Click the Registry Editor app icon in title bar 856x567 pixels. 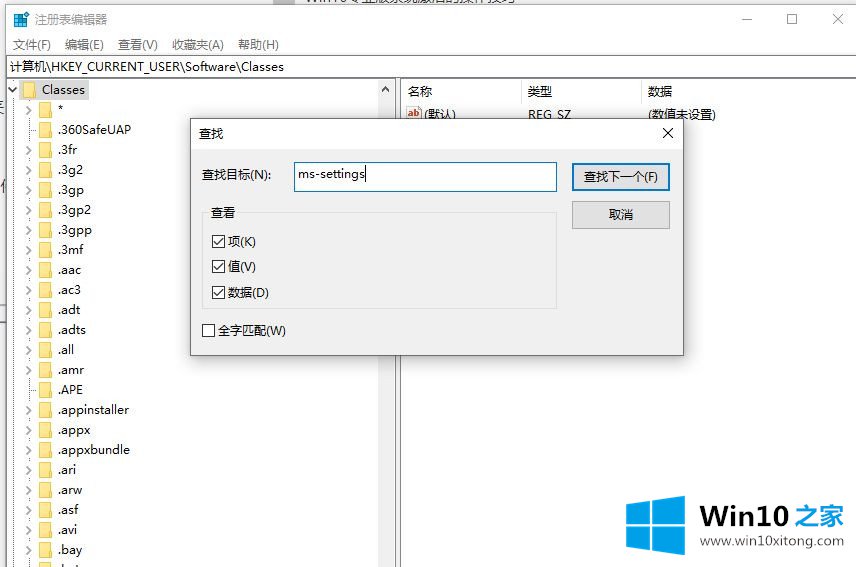21,20
